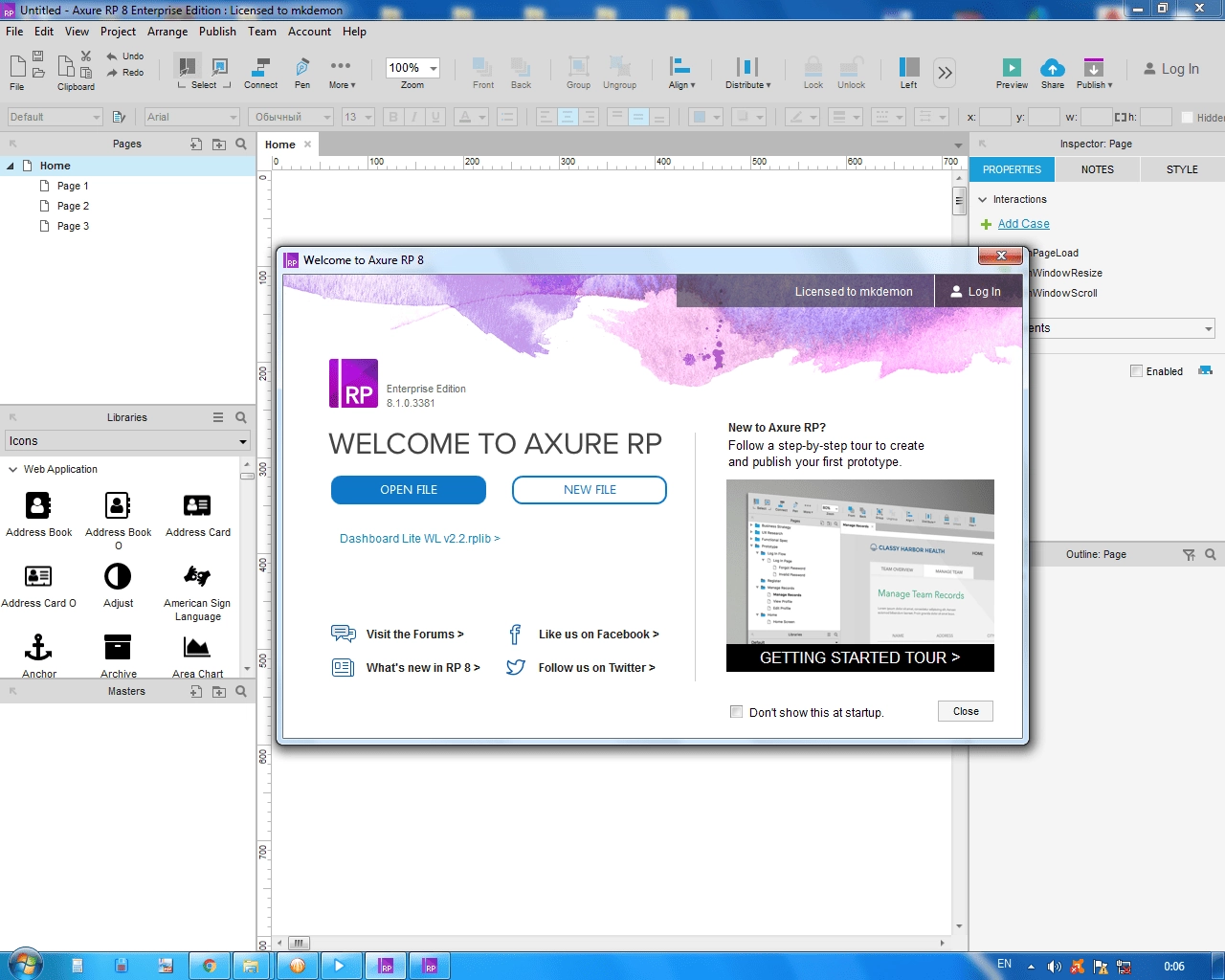Open the Publish menu
The height and width of the screenshot is (980, 1225).
[217, 32]
